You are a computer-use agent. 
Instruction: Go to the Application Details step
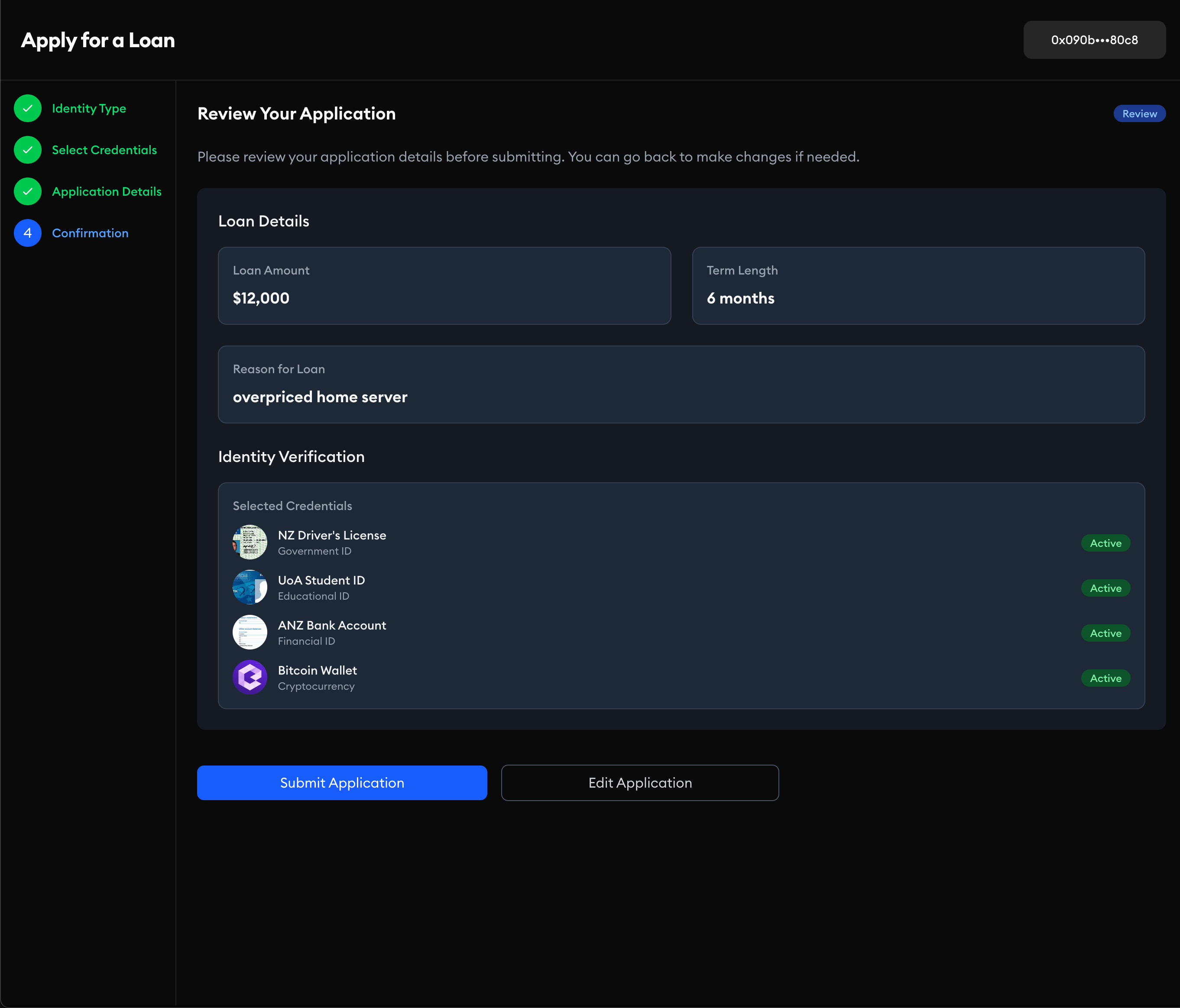click(107, 191)
